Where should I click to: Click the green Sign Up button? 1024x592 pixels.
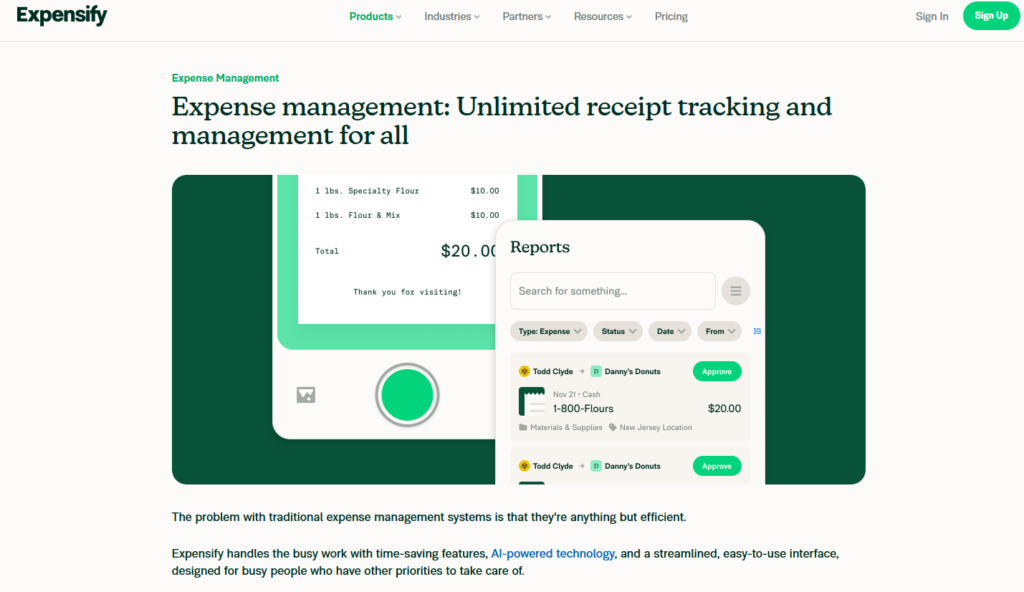[x=991, y=16]
